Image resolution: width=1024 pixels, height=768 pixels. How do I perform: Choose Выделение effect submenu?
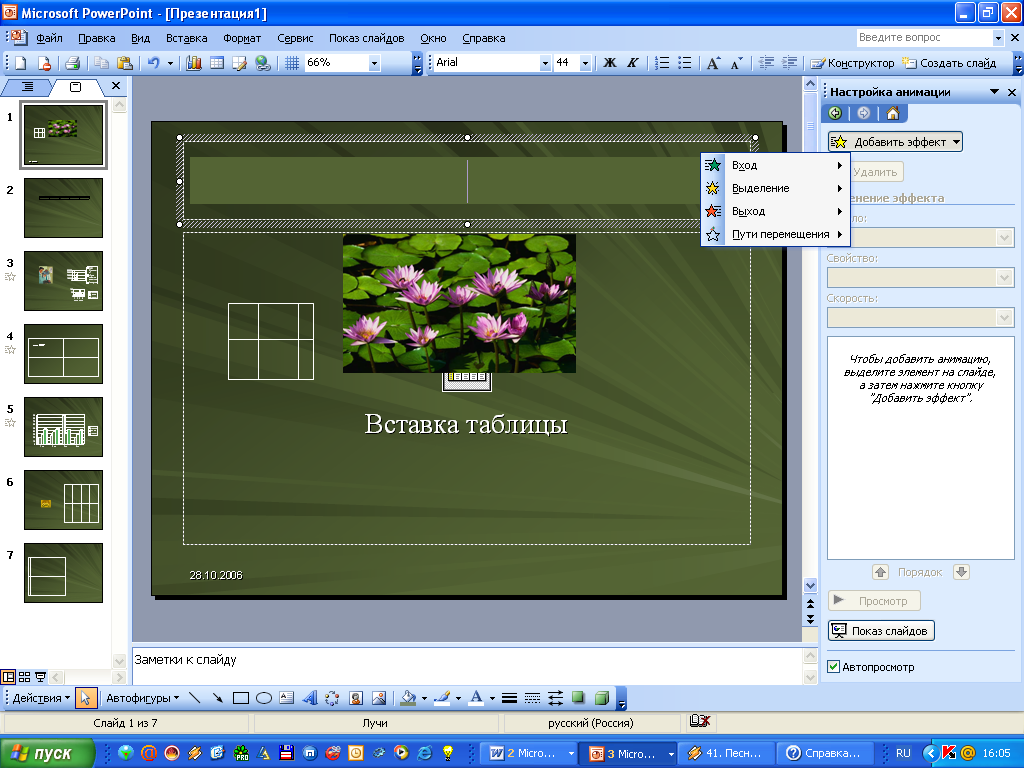(775, 188)
